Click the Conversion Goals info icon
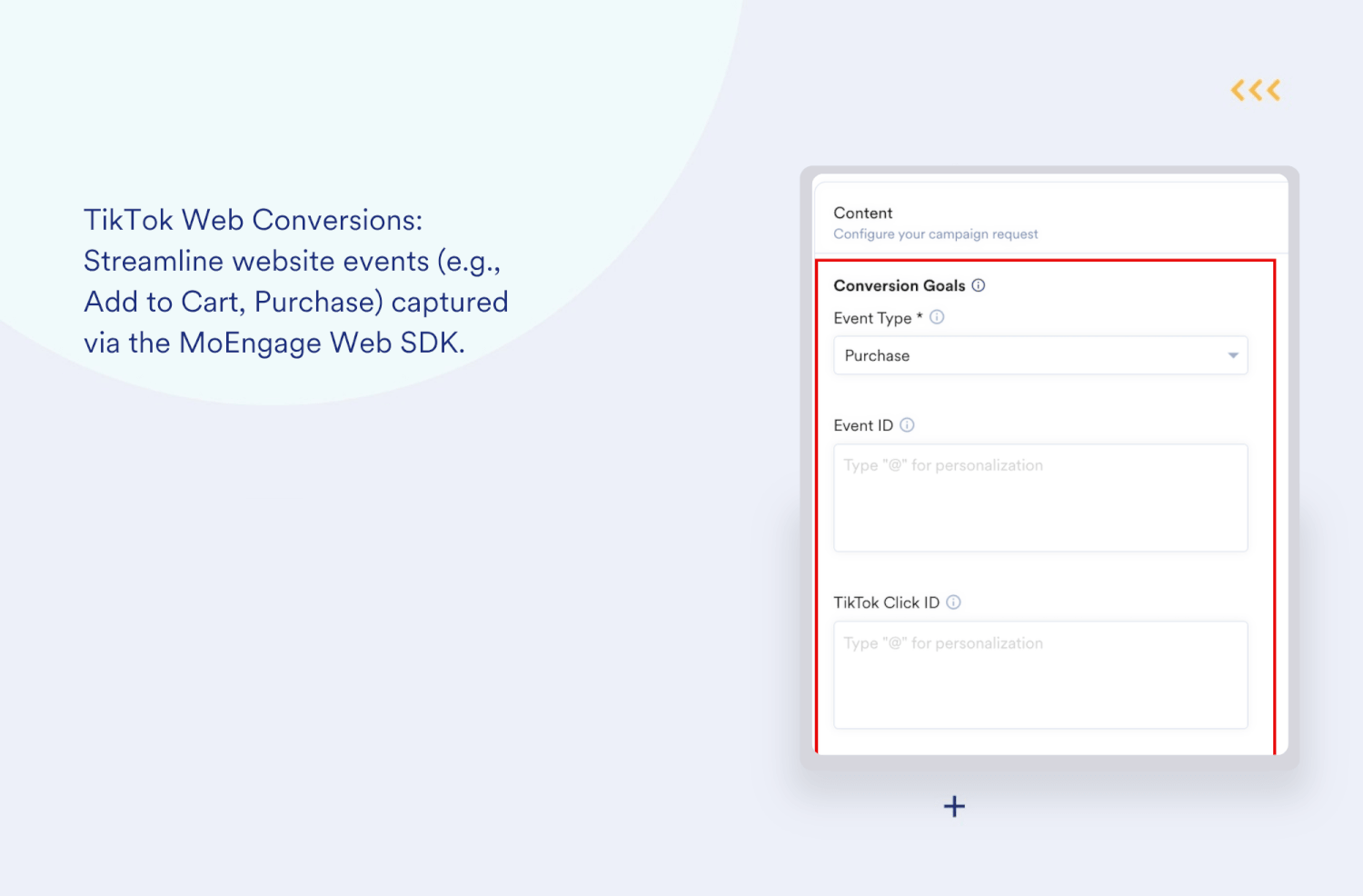 (x=979, y=285)
